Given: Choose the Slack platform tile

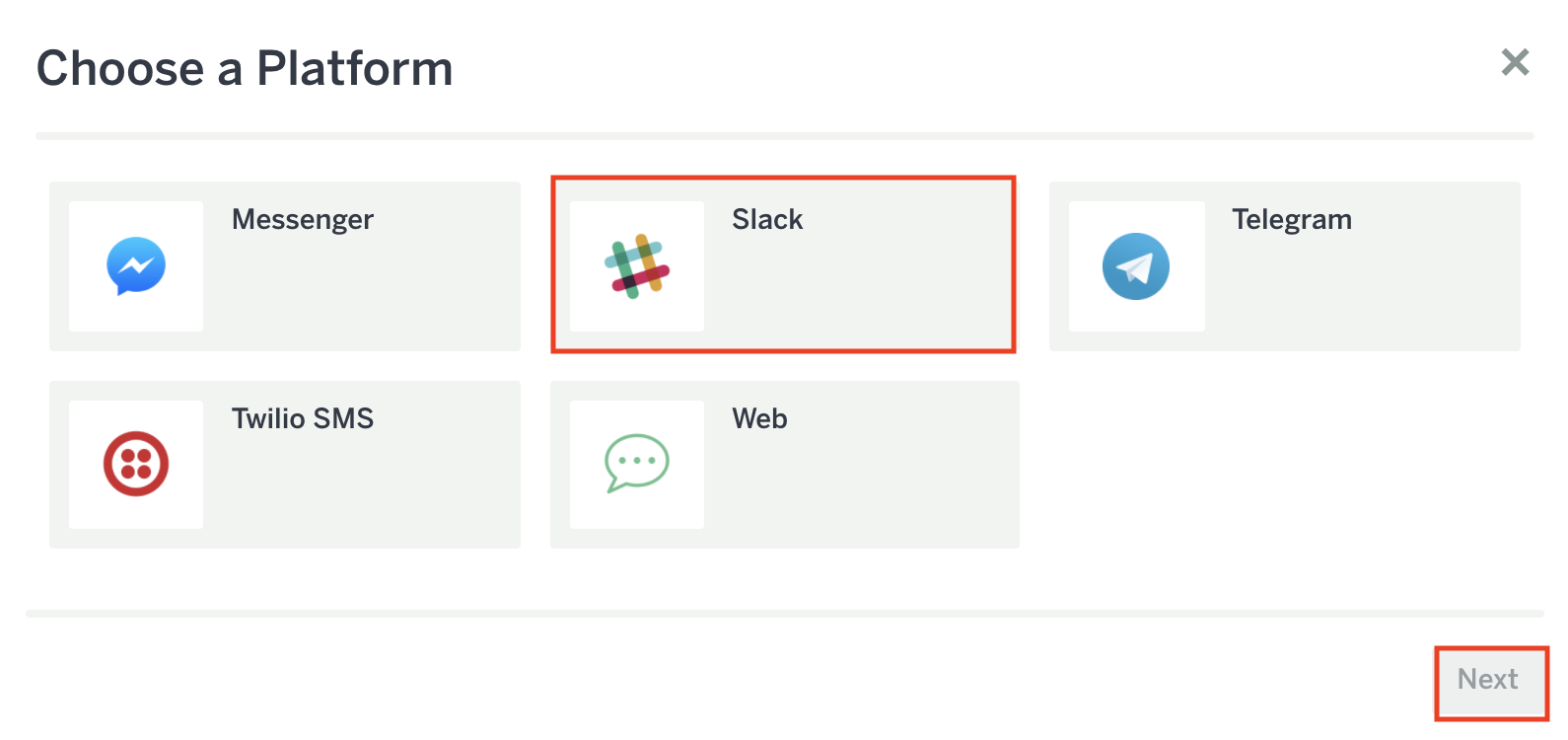Looking at the screenshot, I should (x=858, y=296).
